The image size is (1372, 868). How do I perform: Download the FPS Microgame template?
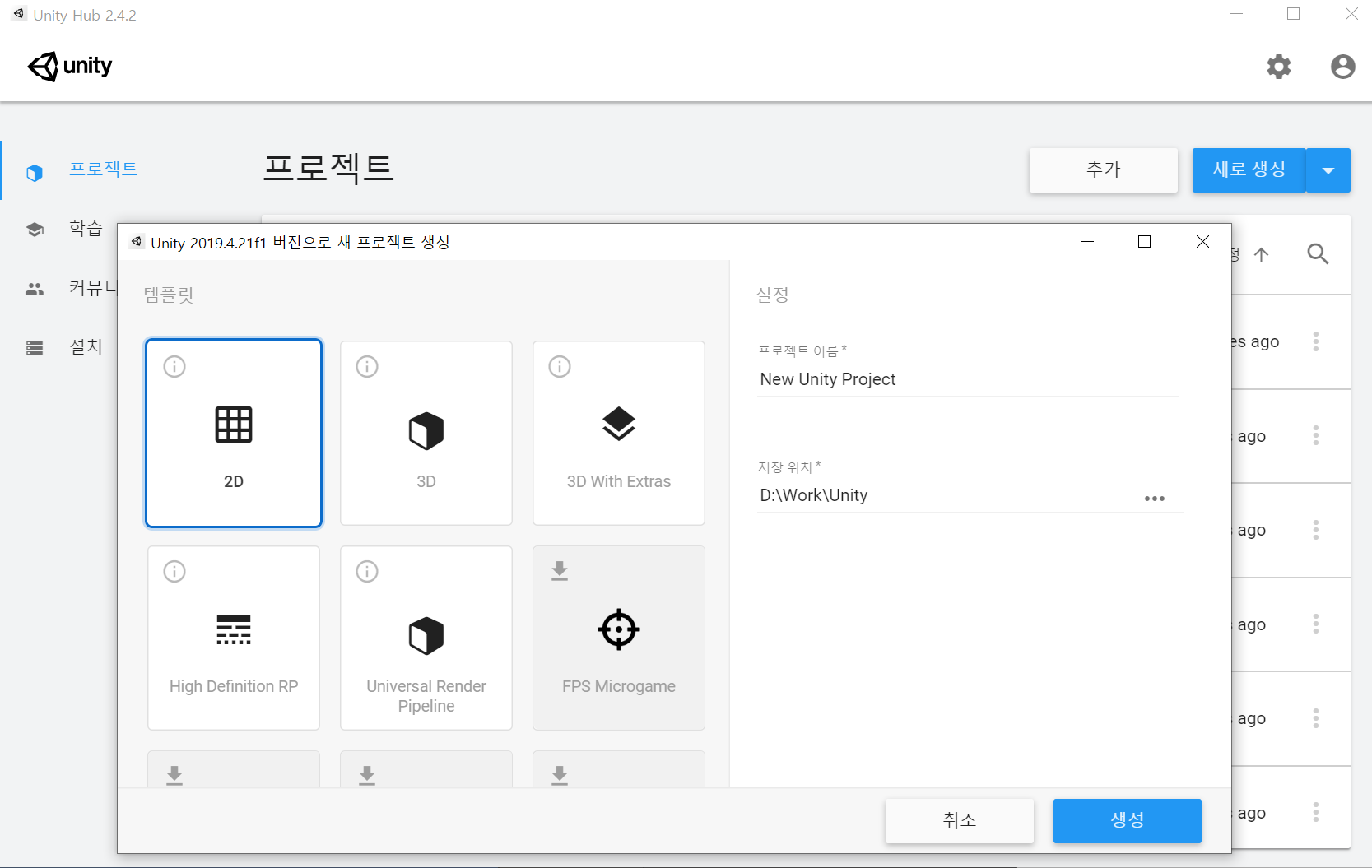point(560,570)
